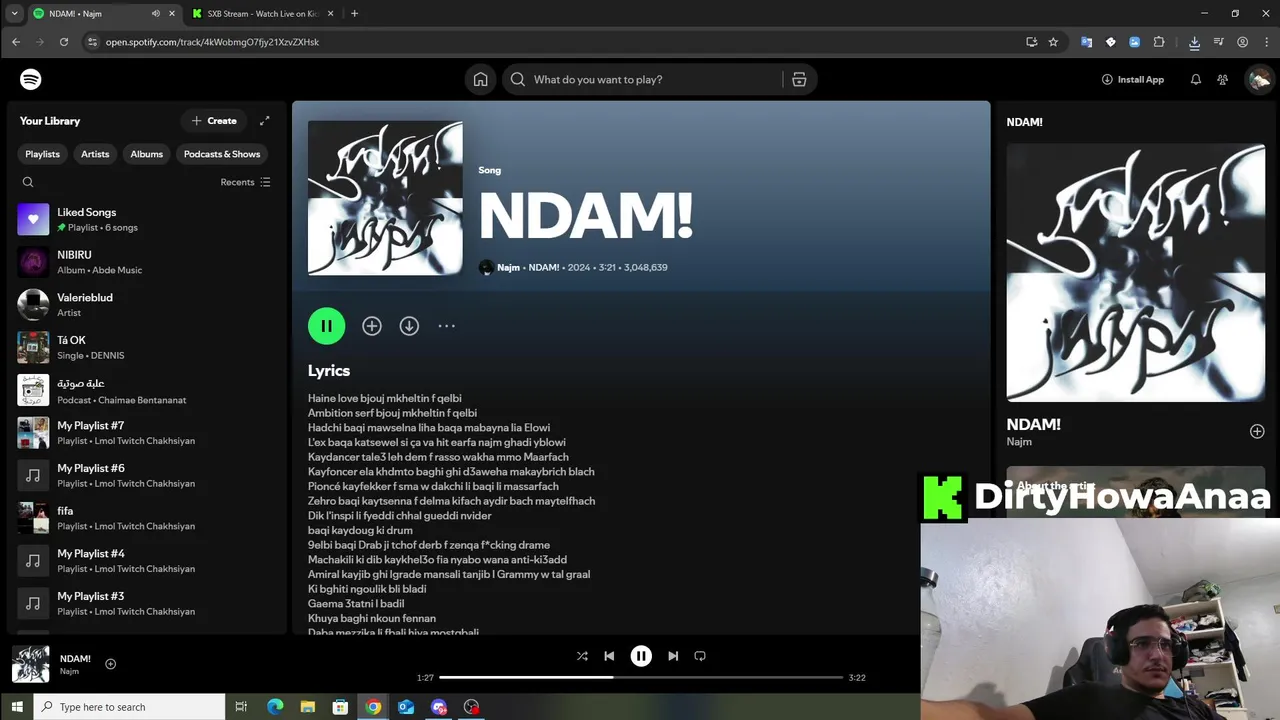The height and width of the screenshot is (720, 1280).
Task: Open Tá OK single in library
Action: pos(147,347)
